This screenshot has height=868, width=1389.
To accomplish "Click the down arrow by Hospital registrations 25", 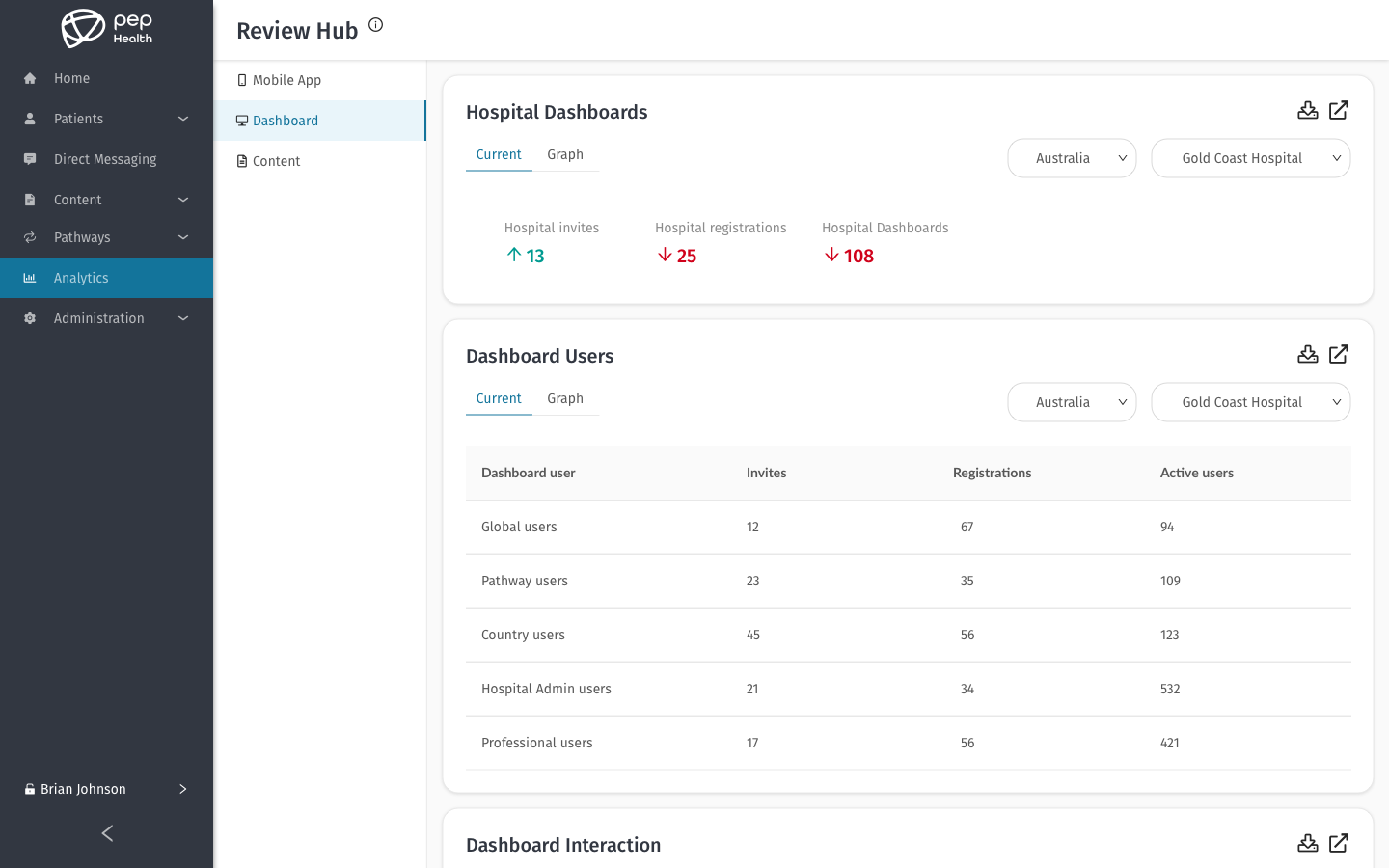I will [x=665, y=255].
